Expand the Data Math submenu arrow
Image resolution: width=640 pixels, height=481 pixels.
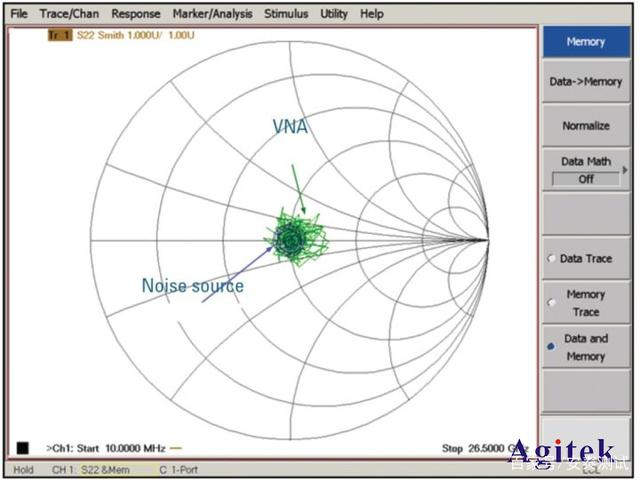tap(625, 169)
